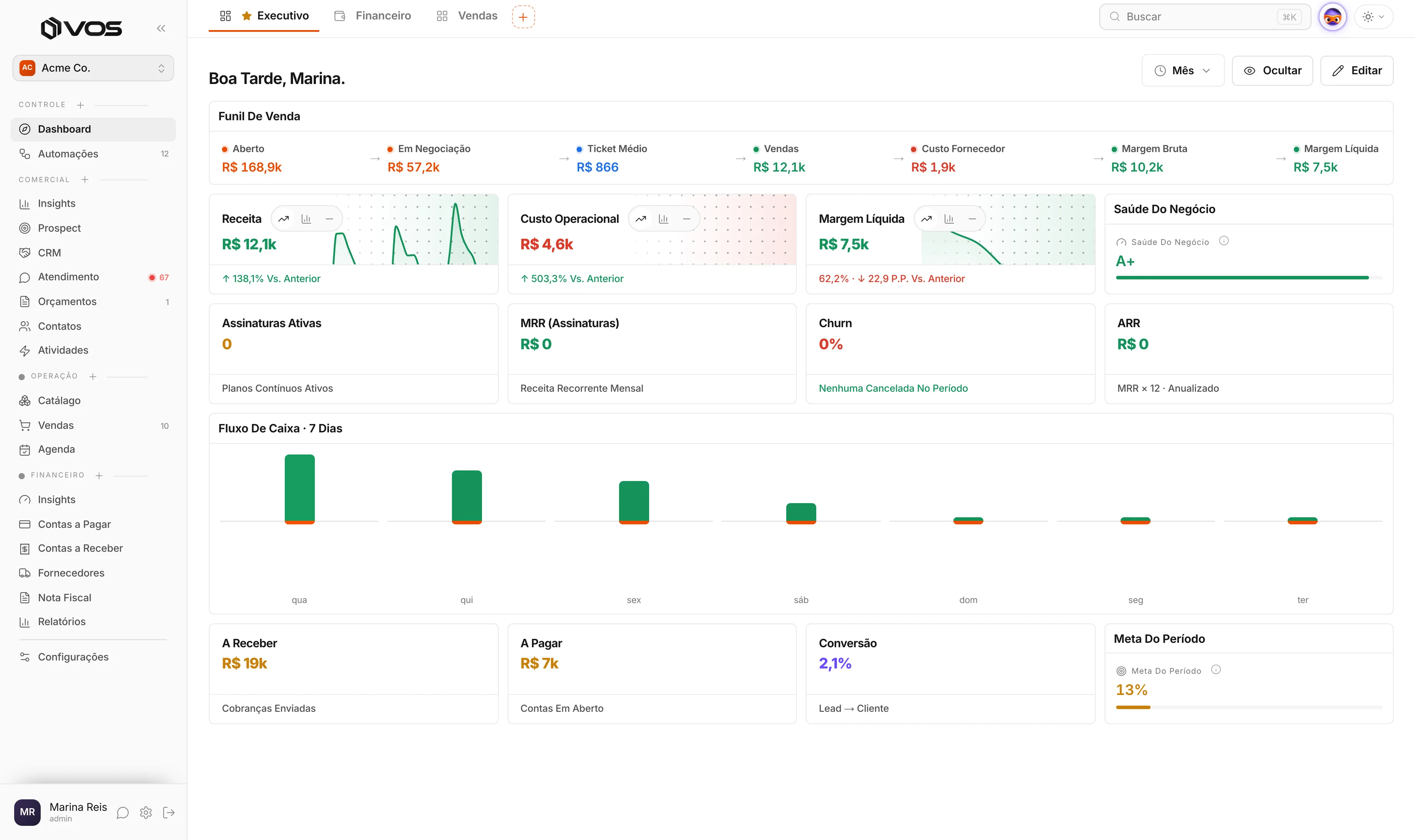Open Orçamentos document item
The width and height of the screenshot is (1415, 840).
click(93, 302)
